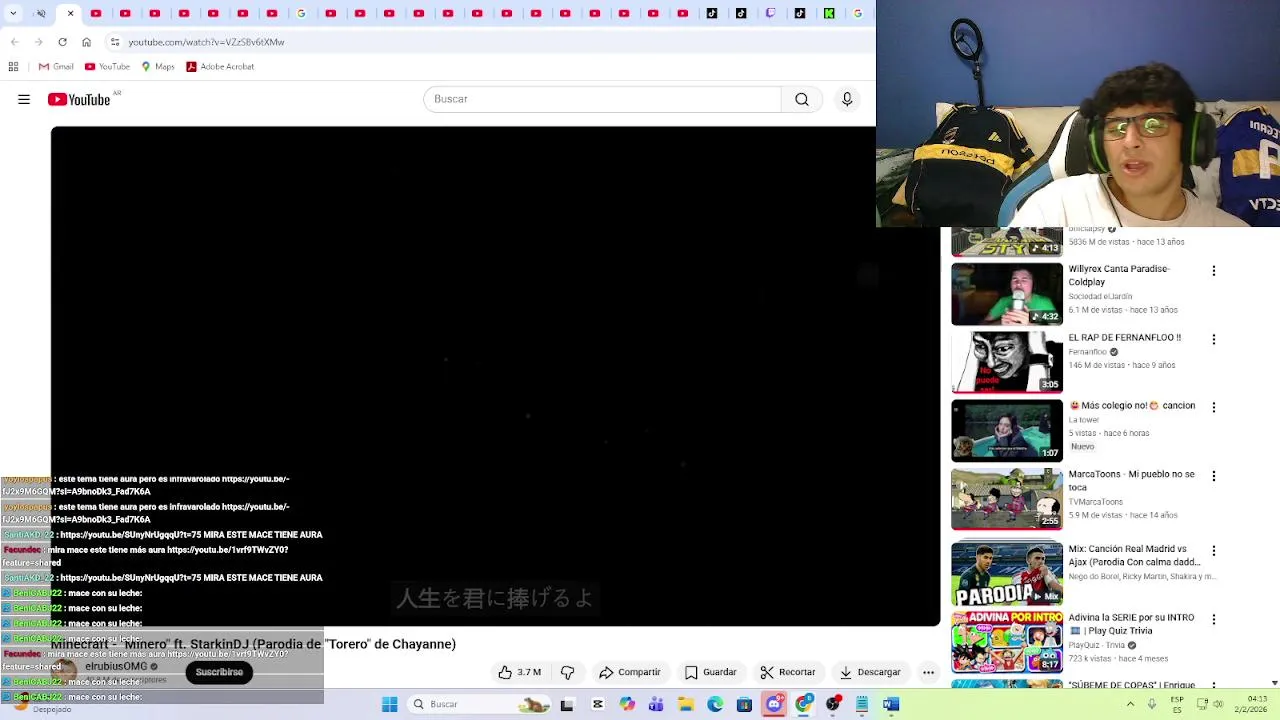Image resolution: width=1280 pixels, height=720 pixels.
Task: Open options for Adivina la SERIE video
Action: click(1214, 619)
